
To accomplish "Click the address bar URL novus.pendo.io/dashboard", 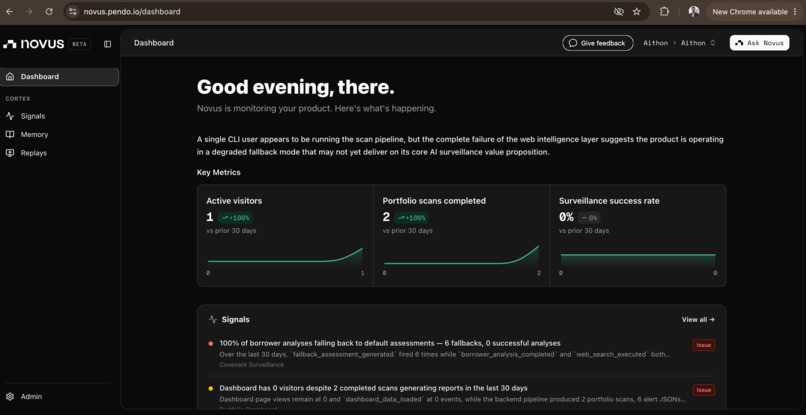I will click(x=132, y=11).
